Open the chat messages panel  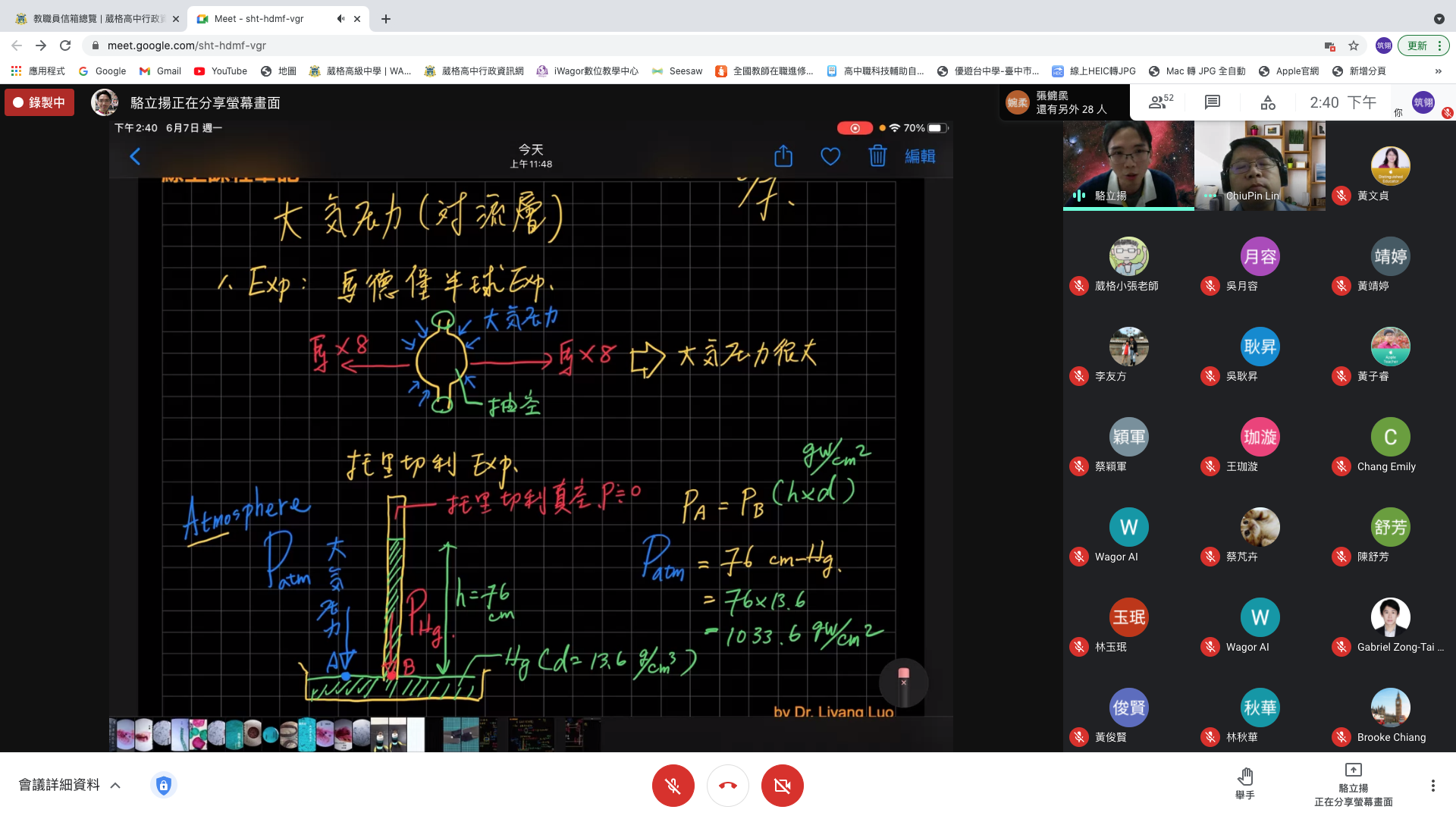1213,102
